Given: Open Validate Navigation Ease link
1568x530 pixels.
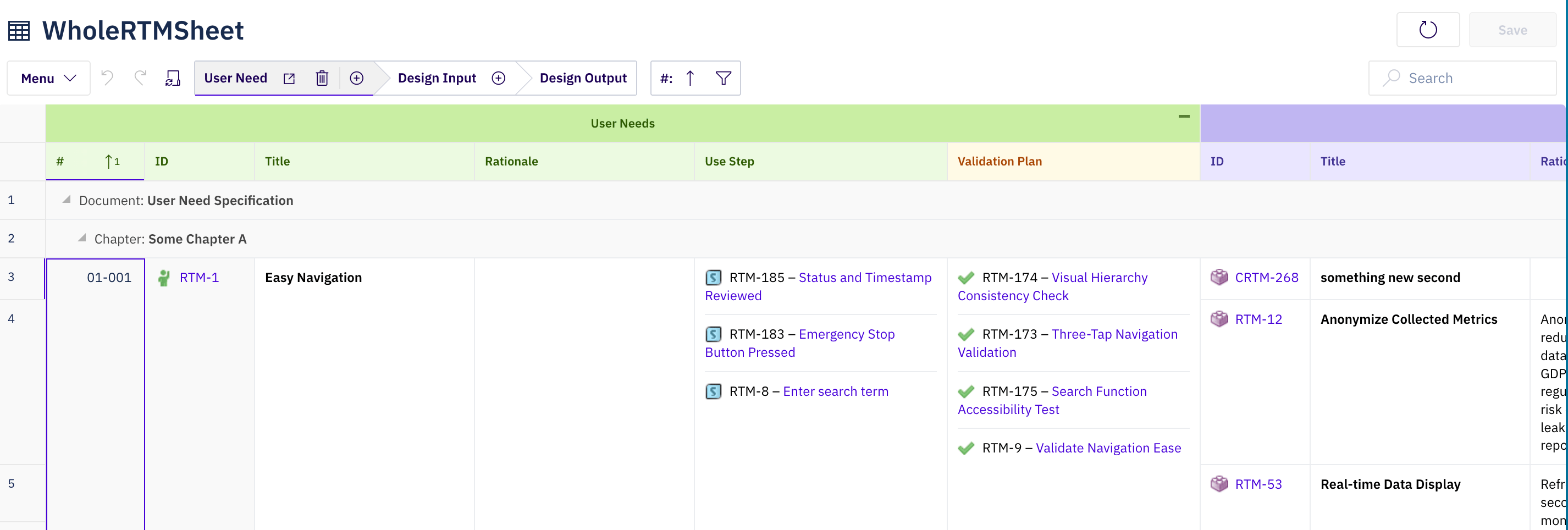Looking at the screenshot, I should tap(1108, 448).
